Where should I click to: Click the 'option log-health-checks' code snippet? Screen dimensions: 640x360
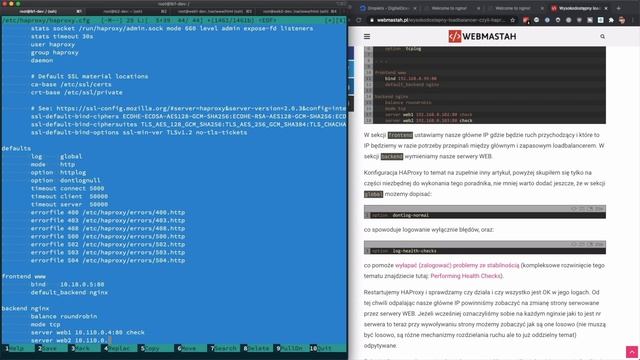pos(485,251)
